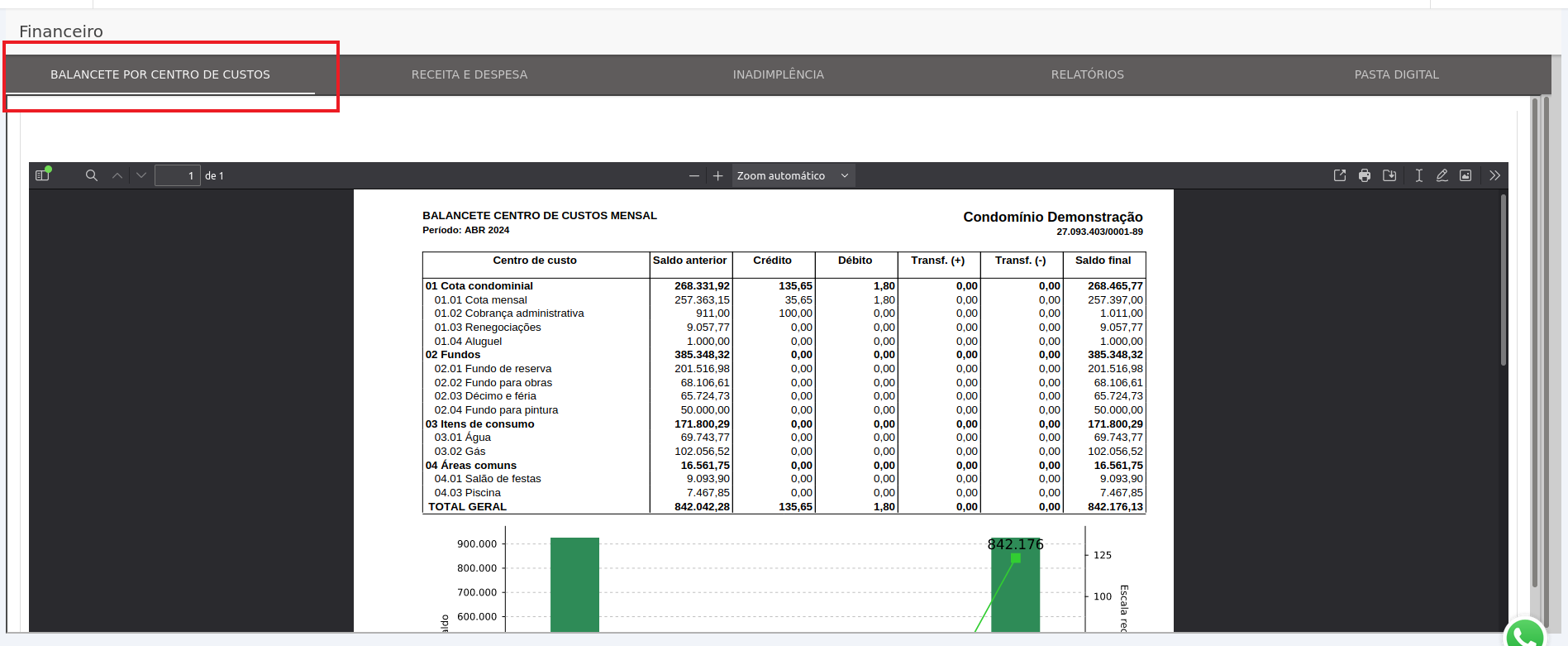Click the 'Período: ABR 2024' text
This screenshot has width=1568, height=646.
point(465,231)
